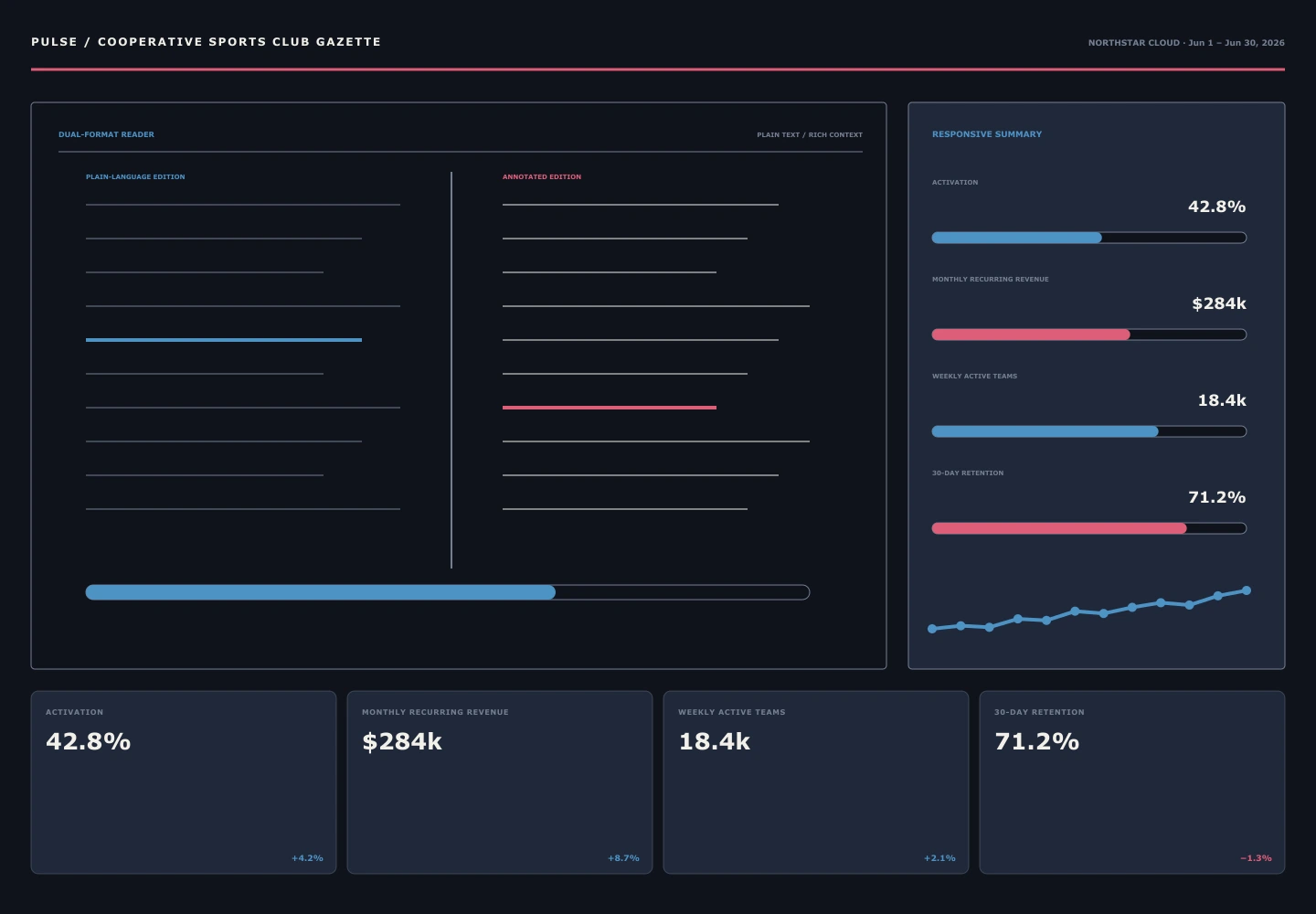This screenshot has height=914, width=1316.
Task: Open the Monthly Recurring Revenue $284k bottom card
Action: pyautogui.click(x=500, y=782)
